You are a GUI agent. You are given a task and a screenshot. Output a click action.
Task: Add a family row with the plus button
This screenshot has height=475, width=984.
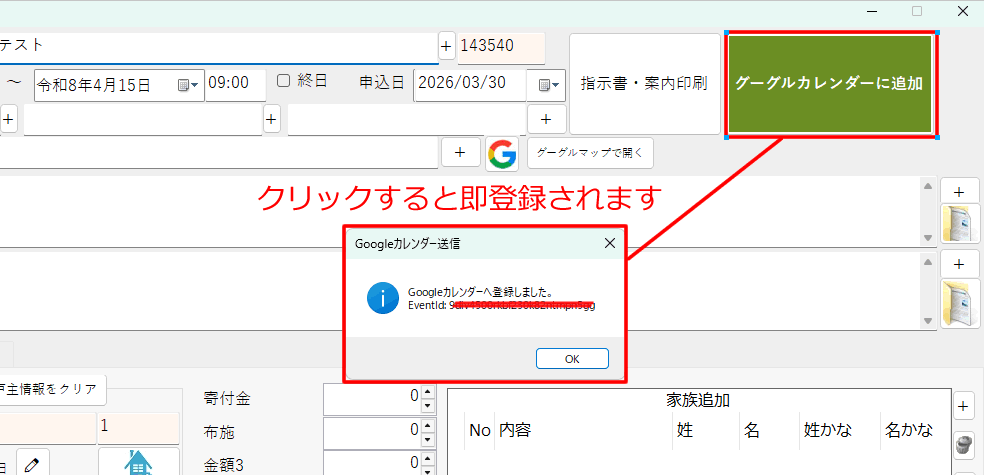point(964,406)
